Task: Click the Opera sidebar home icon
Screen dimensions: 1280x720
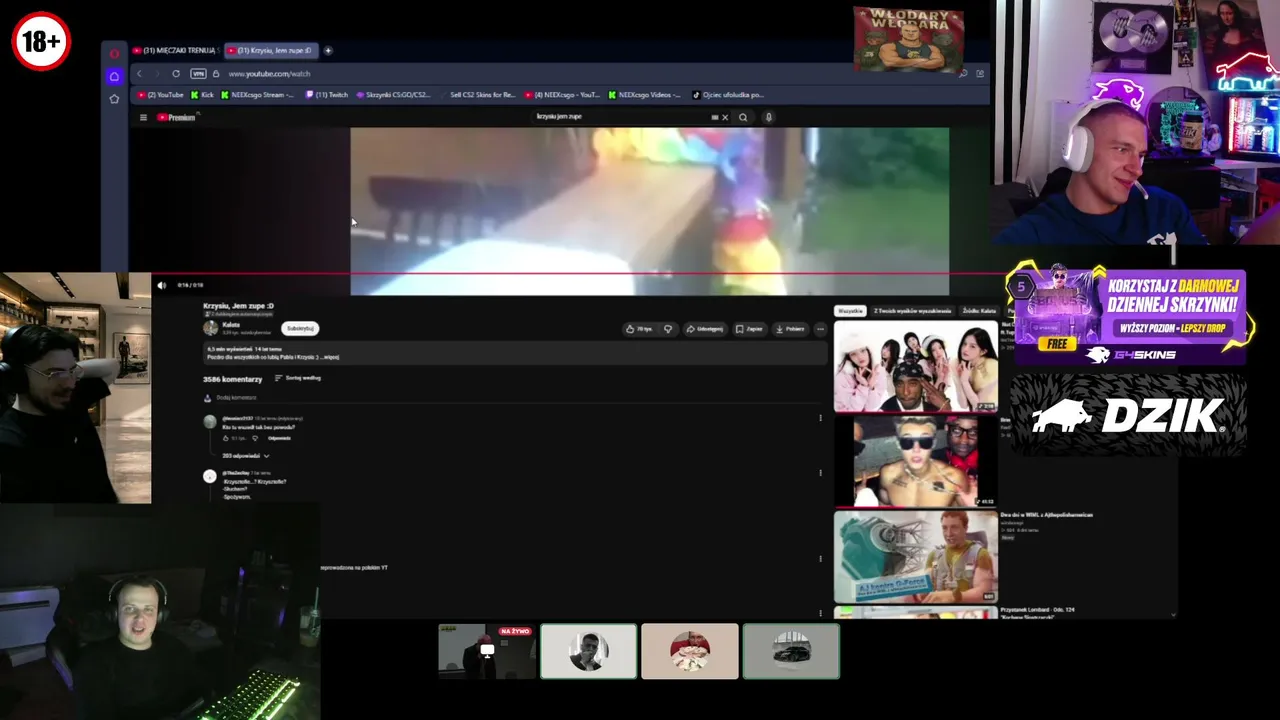Action: click(x=114, y=76)
